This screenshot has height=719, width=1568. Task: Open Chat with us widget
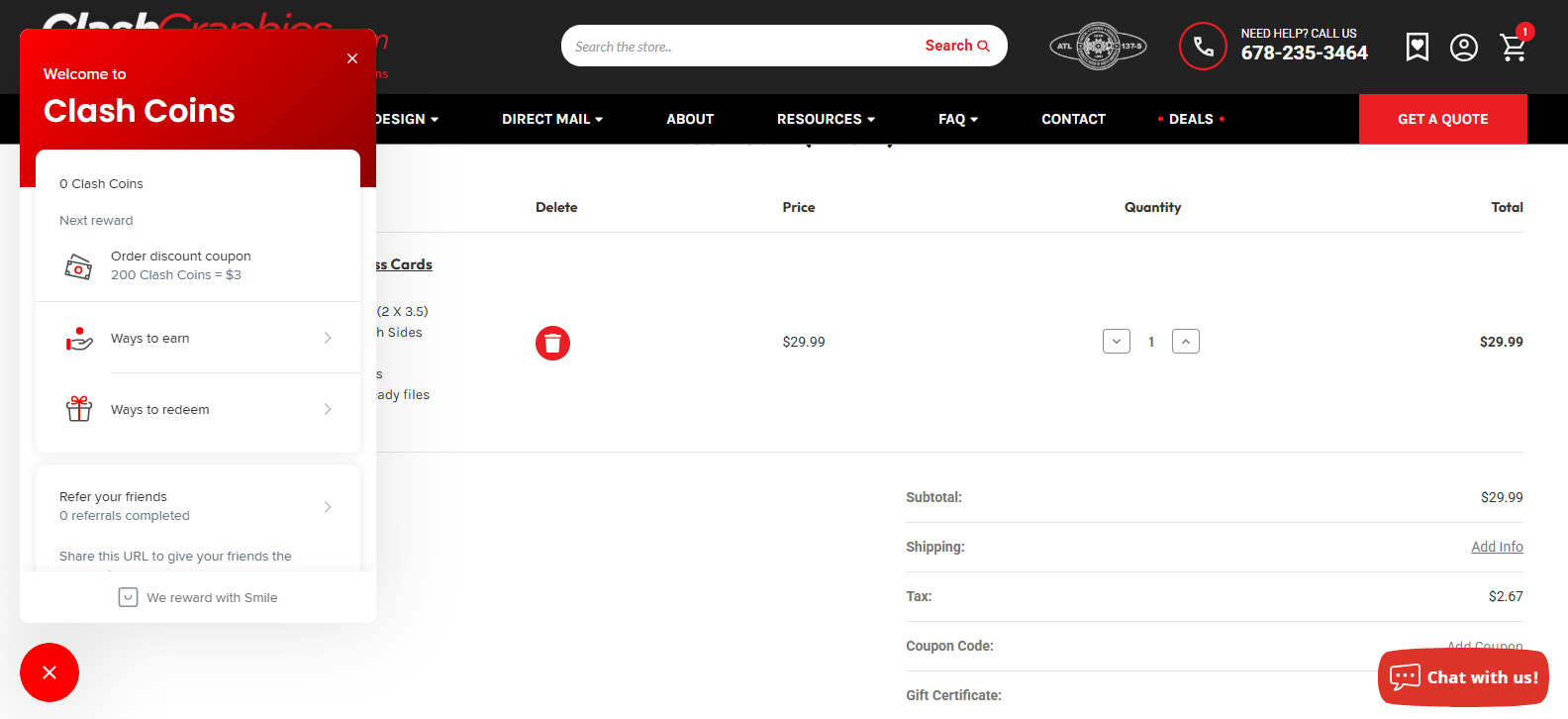(1463, 677)
